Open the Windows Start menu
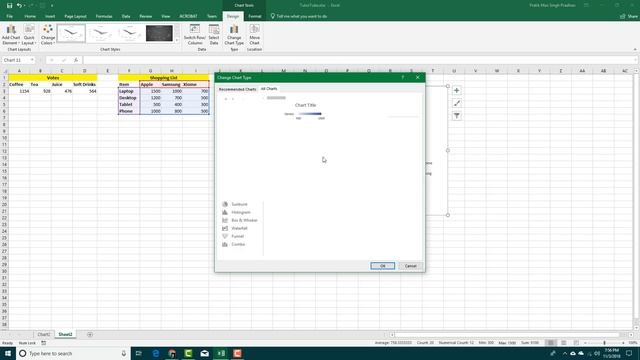640x360 pixels. [x=8, y=353]
